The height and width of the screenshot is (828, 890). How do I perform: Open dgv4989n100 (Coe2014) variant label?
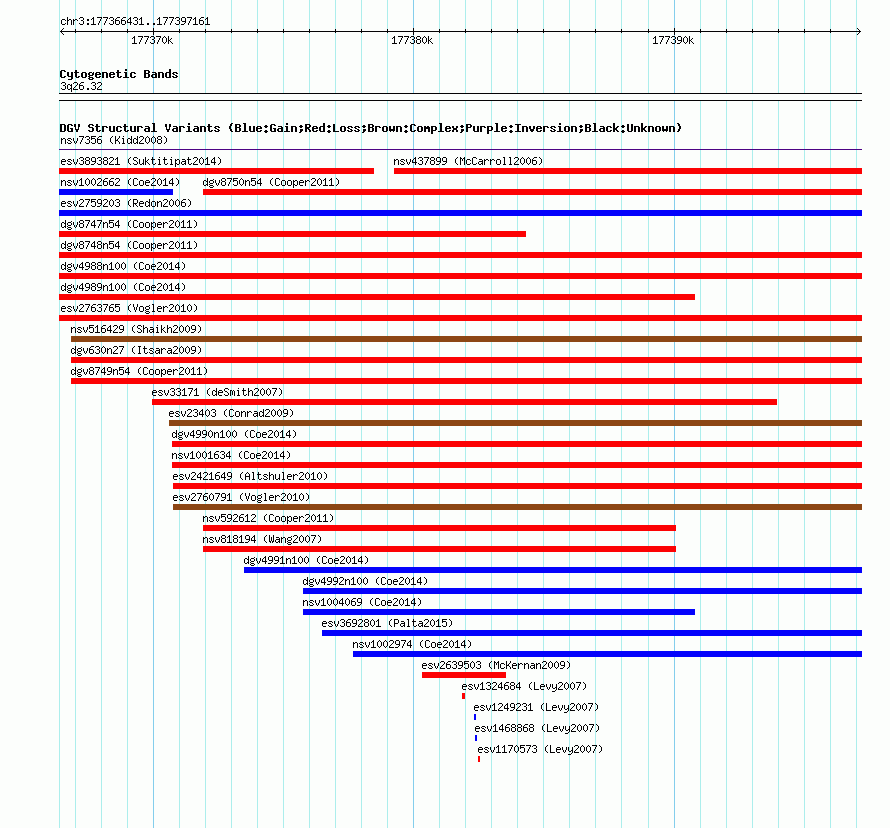(123, 287)
